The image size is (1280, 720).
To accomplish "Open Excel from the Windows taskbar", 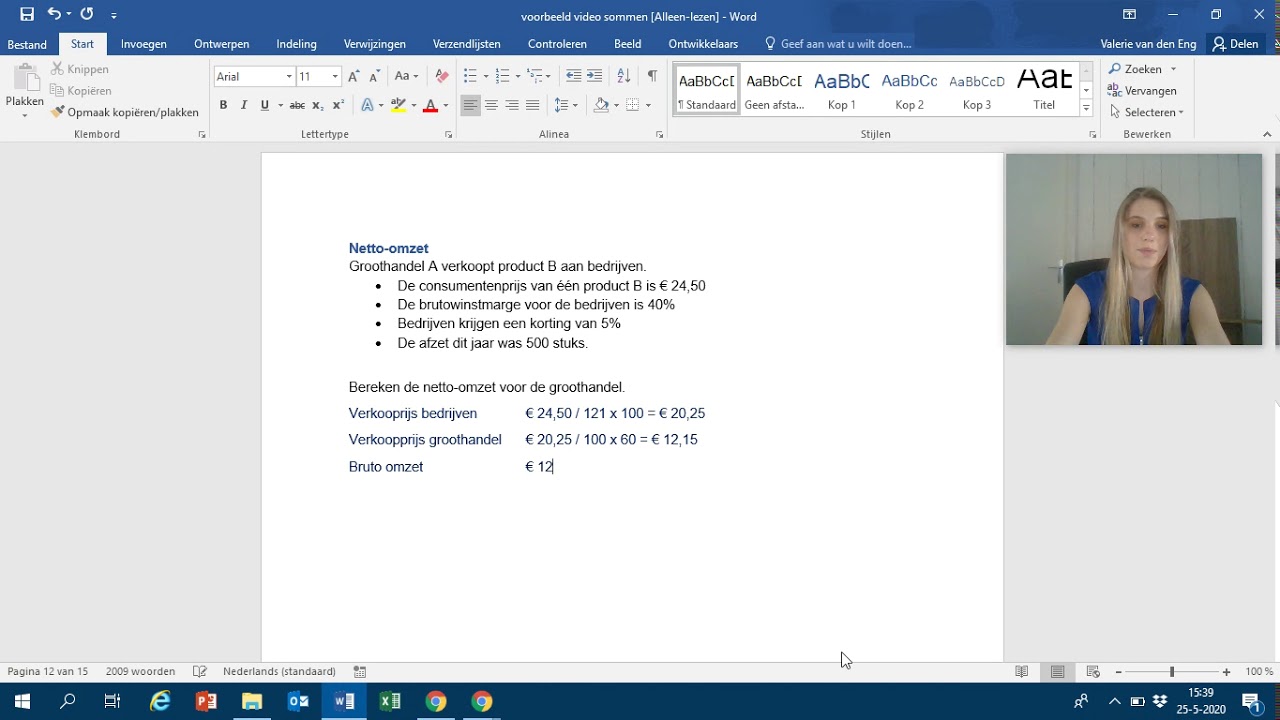I will point(390,701).
